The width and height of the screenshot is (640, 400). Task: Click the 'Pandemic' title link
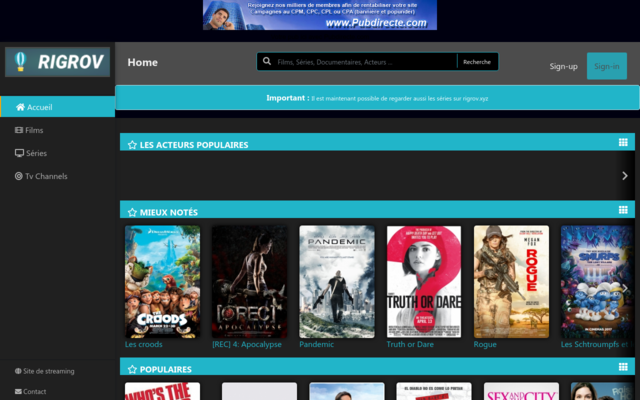pyautogui.click(x=316, y=344)
